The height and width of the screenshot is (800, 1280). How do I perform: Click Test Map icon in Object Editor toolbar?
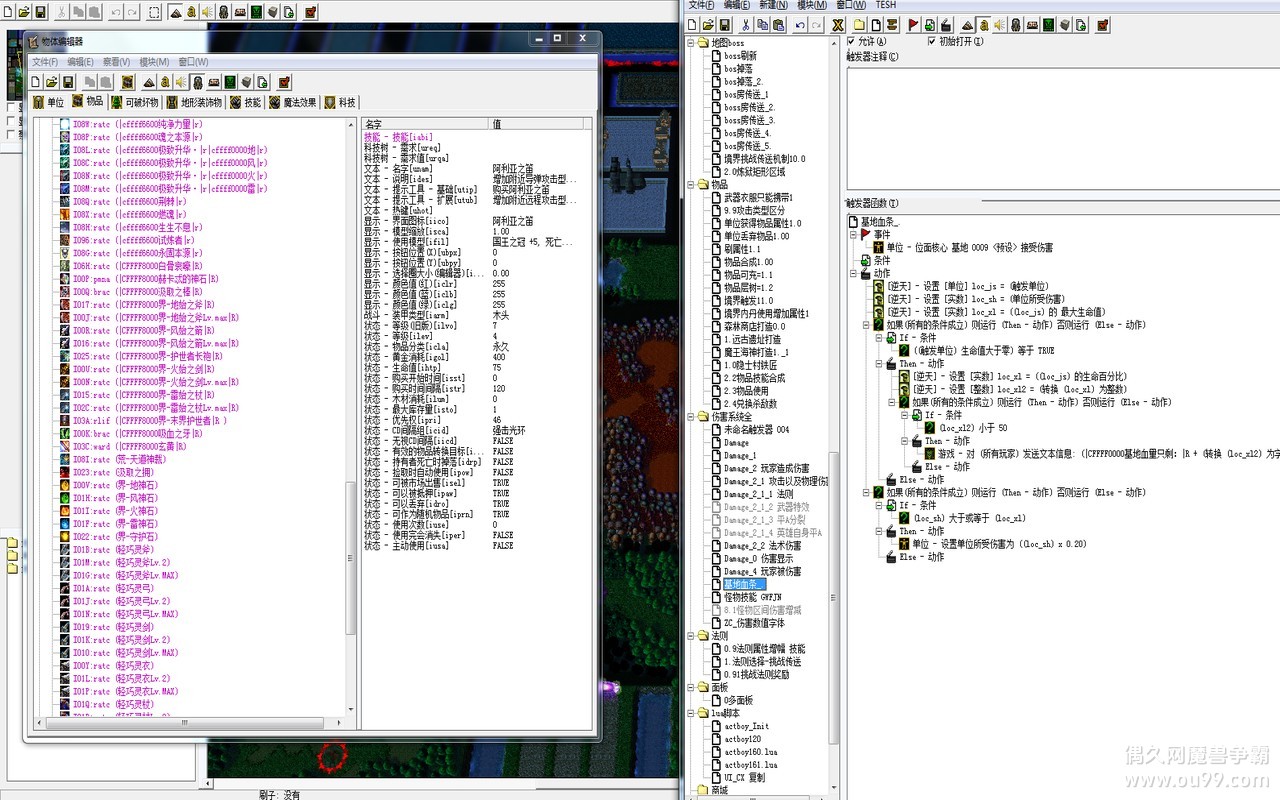point(284,82)
